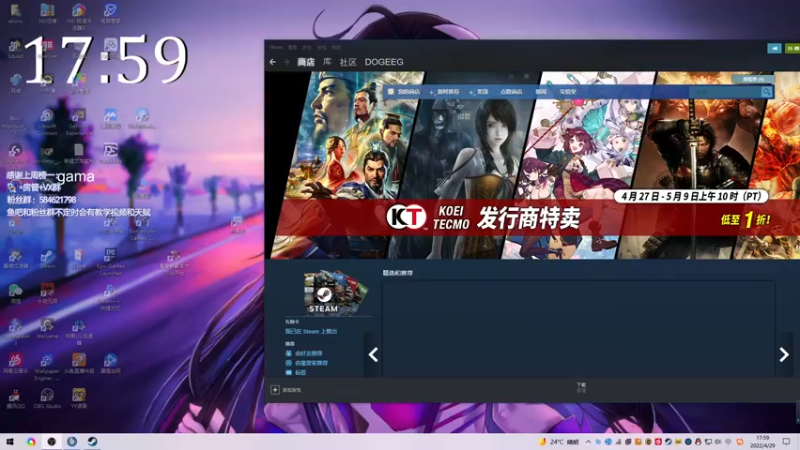This screenshot has width=800, height=450.
Task: Click the Steam gift card image
Action: 335,291
